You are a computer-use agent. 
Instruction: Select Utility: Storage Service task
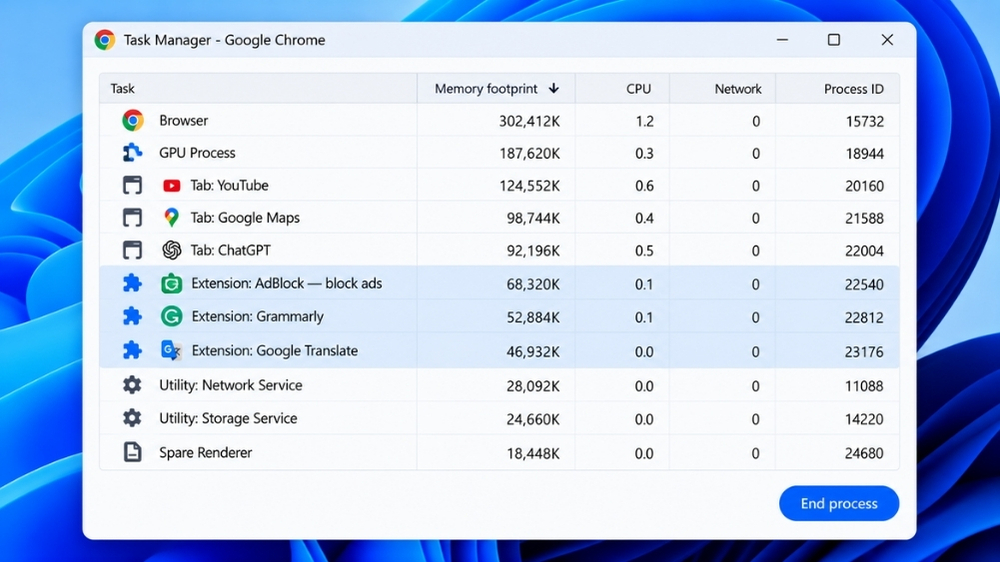coord(499,418)
